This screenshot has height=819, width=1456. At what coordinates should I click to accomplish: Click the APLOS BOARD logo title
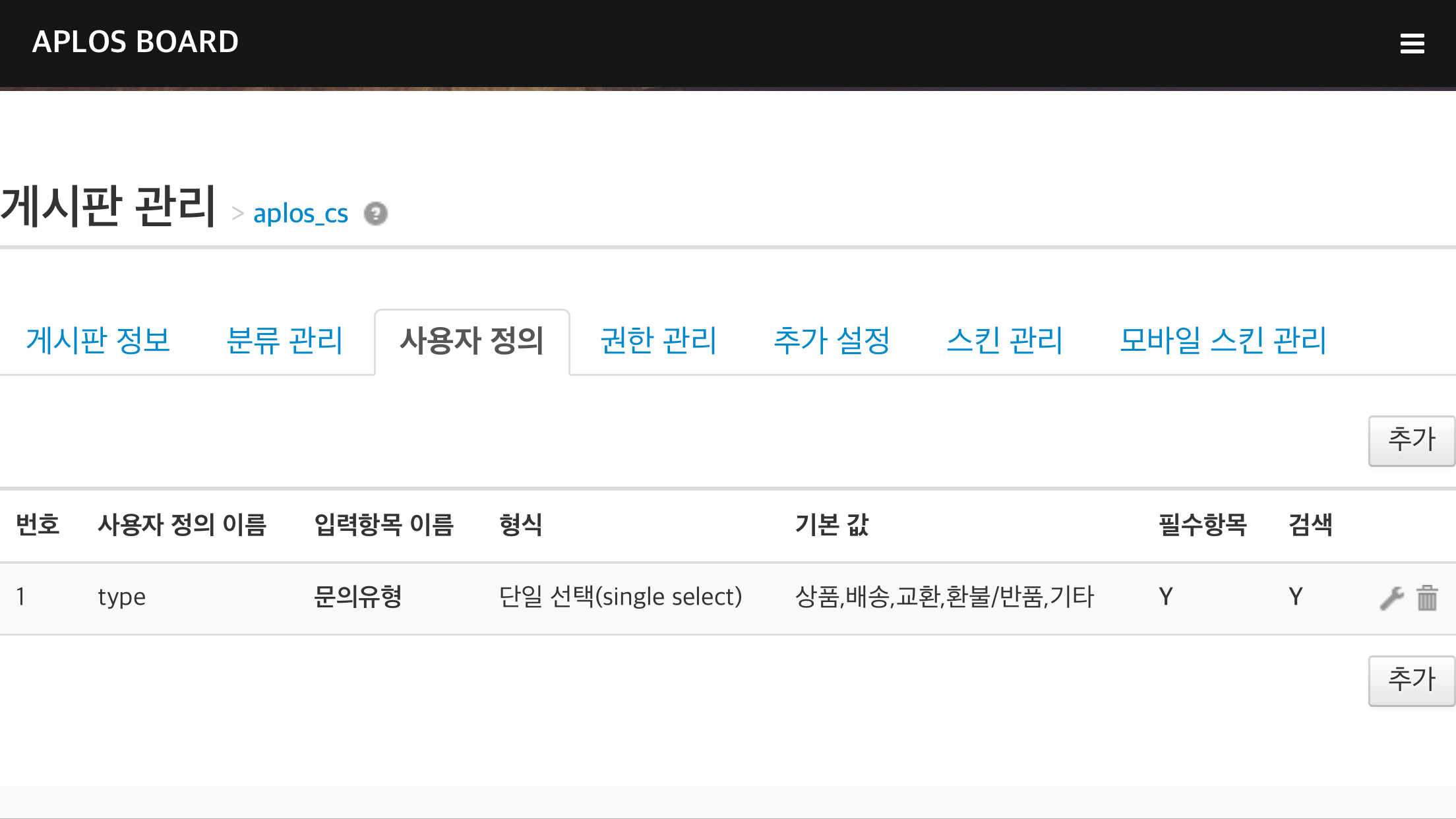click(x=135, y=42)
